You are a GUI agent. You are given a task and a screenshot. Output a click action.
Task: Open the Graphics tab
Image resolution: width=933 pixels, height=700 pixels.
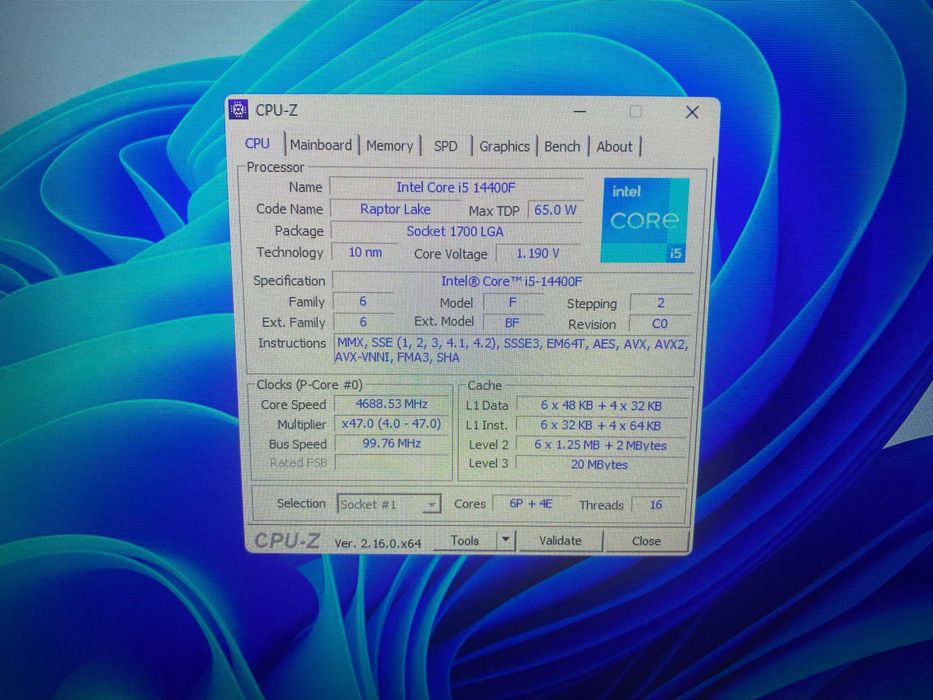coord(504,146)
